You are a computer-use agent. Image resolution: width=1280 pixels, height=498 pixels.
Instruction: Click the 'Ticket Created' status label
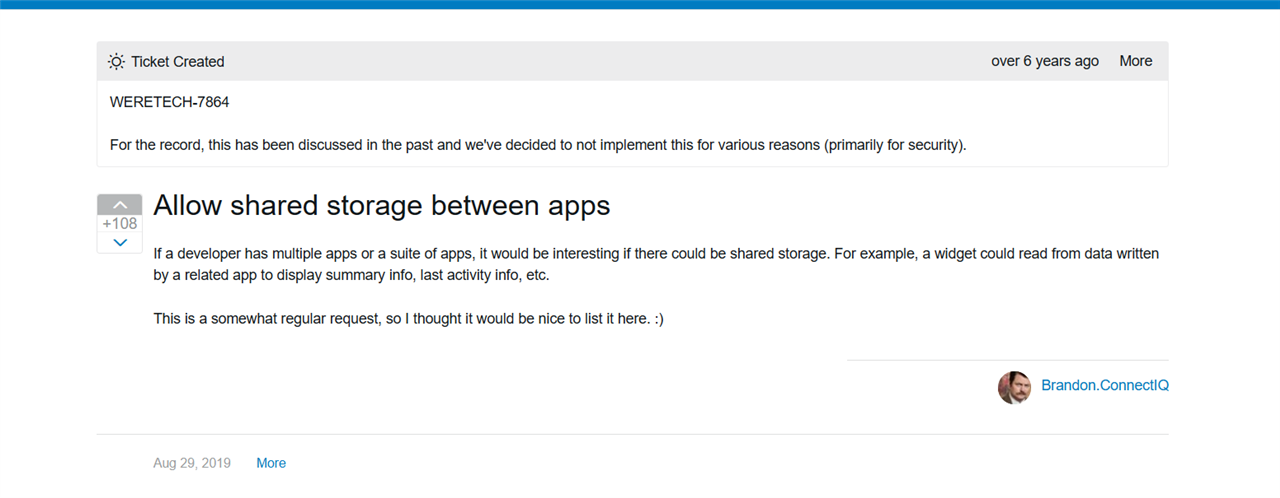pos(178,62)
